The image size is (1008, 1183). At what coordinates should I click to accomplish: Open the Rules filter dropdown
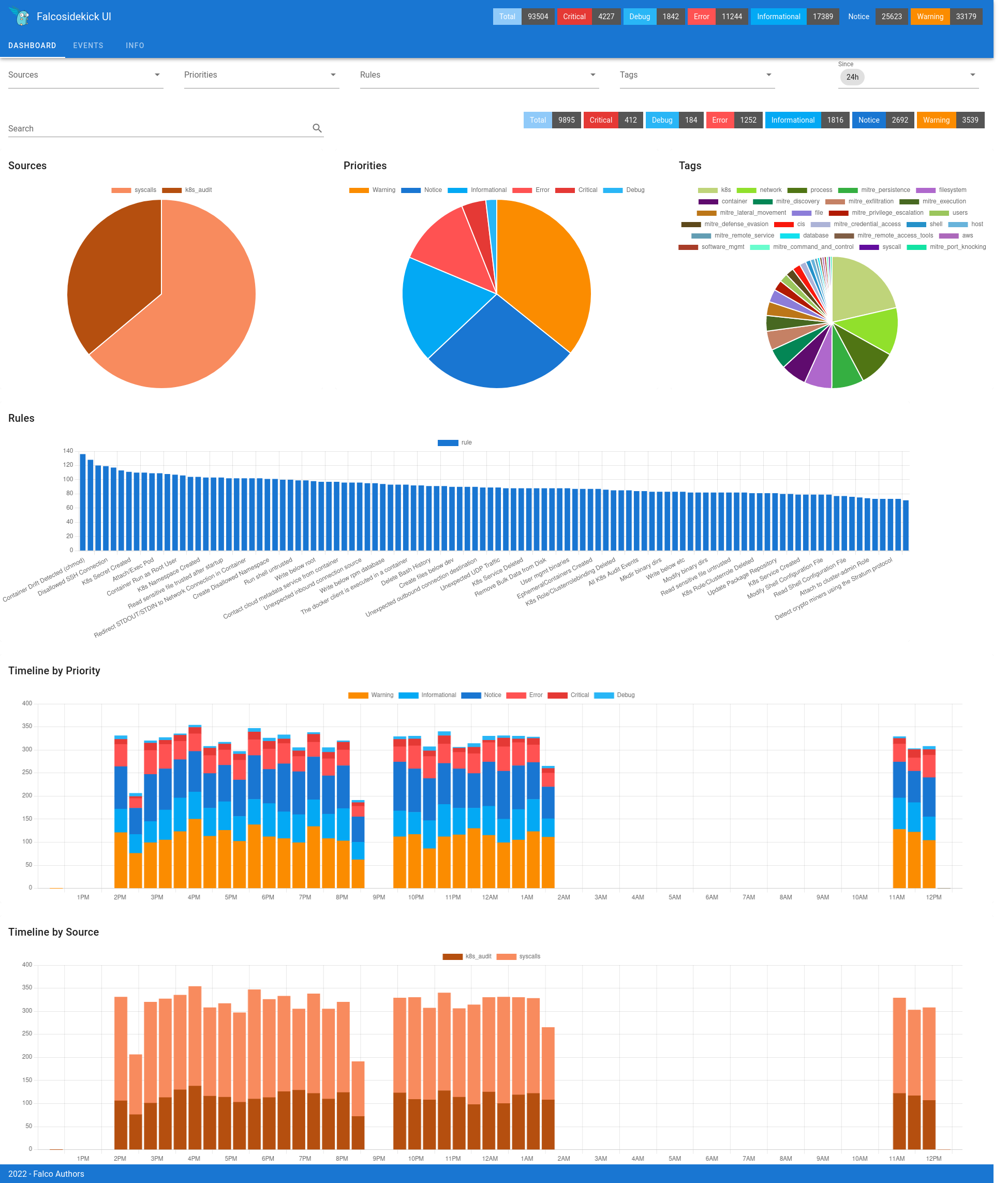click(480, 75)
